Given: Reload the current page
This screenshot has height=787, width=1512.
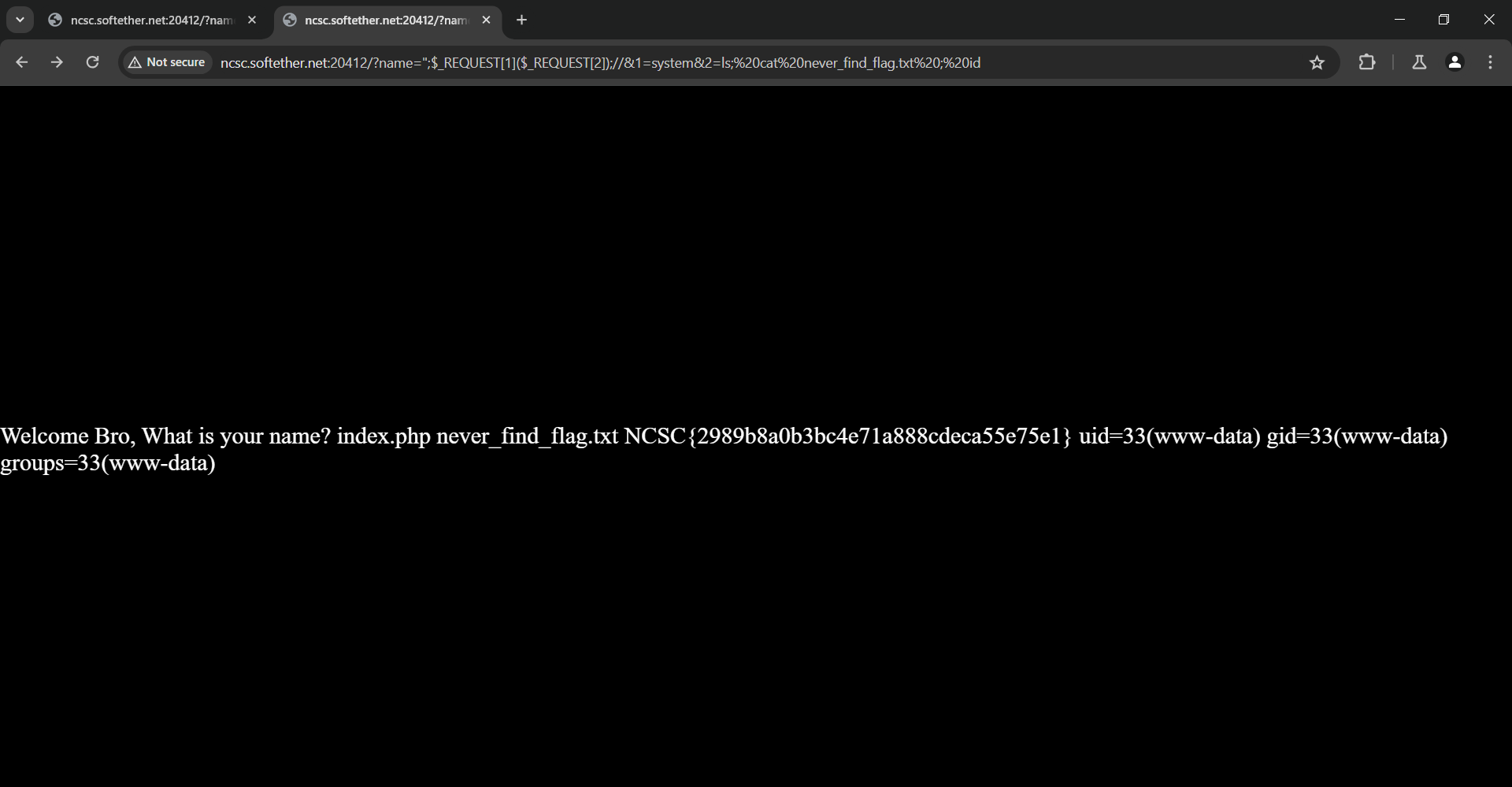Looking at the screenshot, I should pyautogui.click(x=92, y=62).
